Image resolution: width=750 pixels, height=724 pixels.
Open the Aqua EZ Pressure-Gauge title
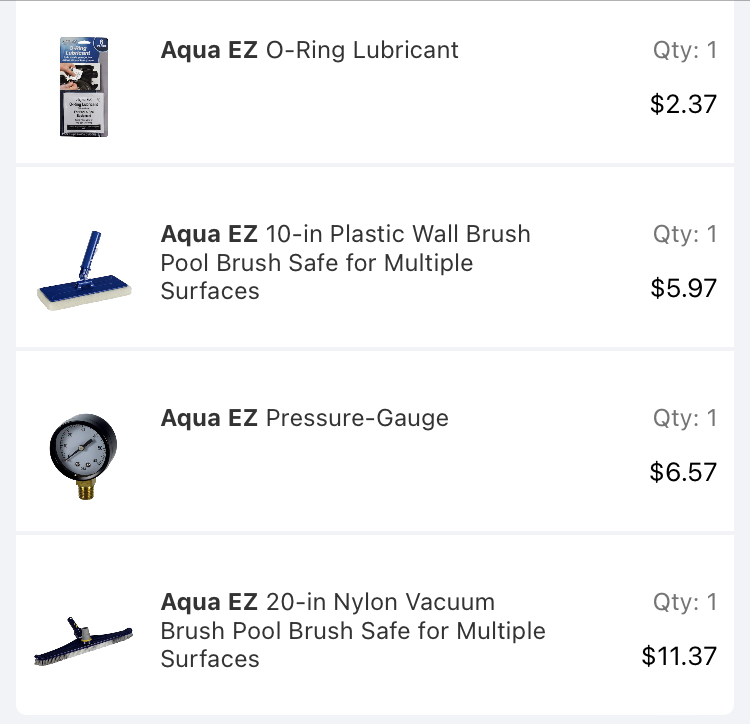[305, 418]
